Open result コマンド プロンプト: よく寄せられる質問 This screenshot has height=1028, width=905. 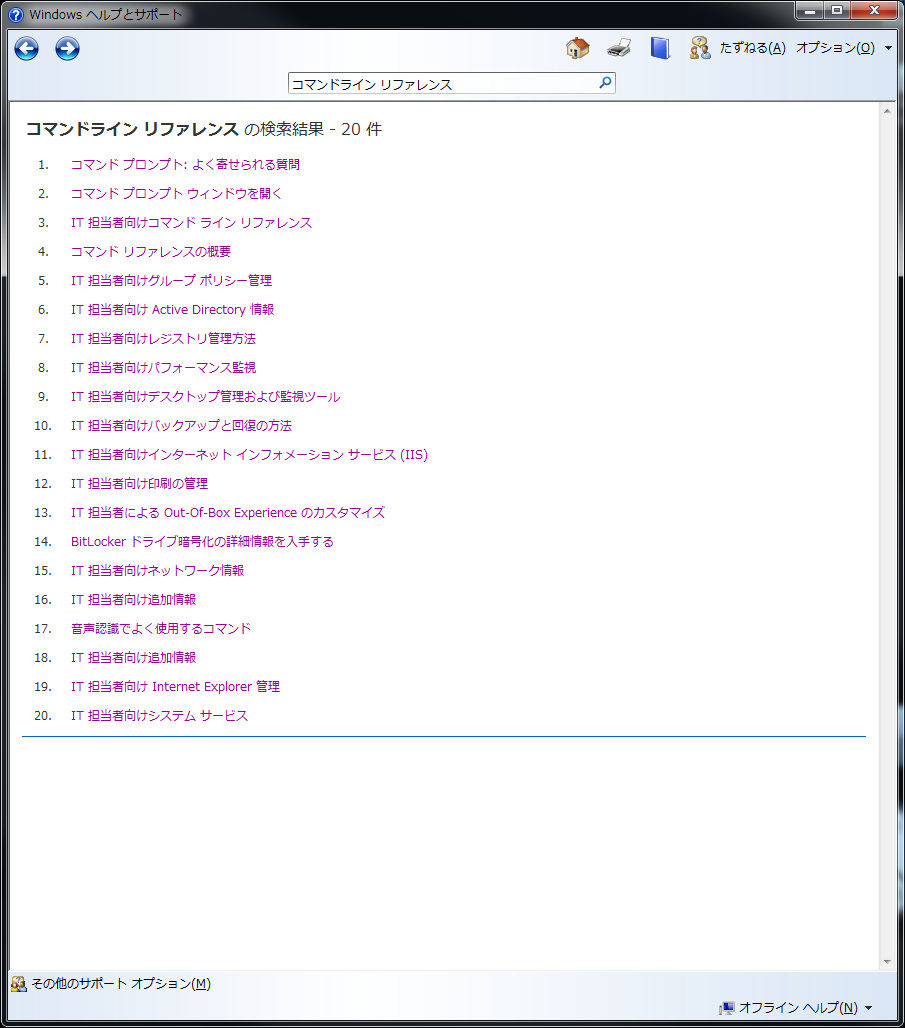coord(185,165)
